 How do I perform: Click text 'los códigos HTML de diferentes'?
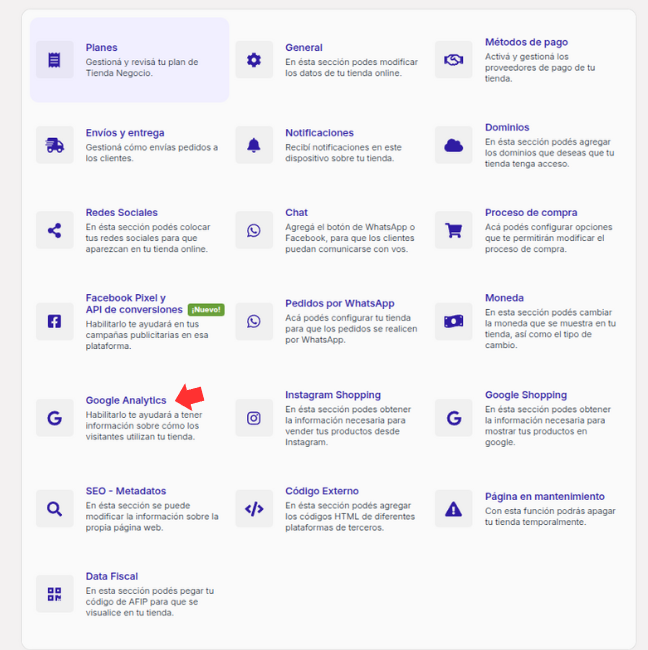(x=350, y=517)
